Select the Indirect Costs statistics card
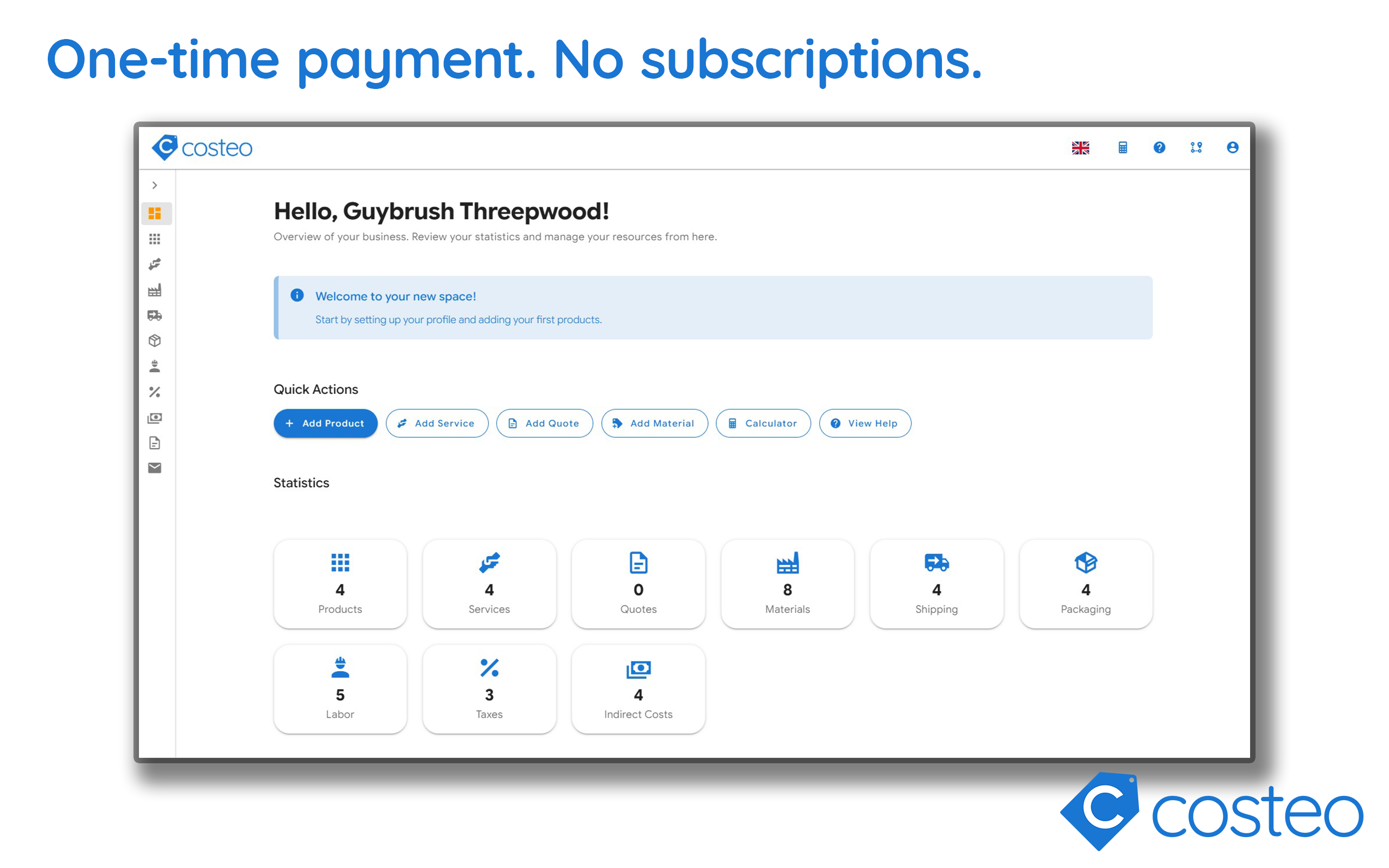1389x868 pixels. [638, 688]
